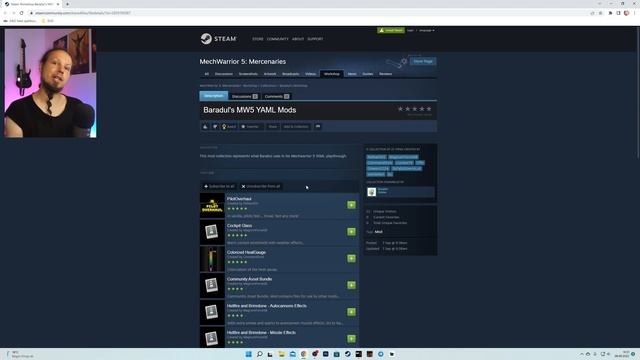Click the webcam video overlay
Viewport: 640px width, 360px height.
pos(50,83)
